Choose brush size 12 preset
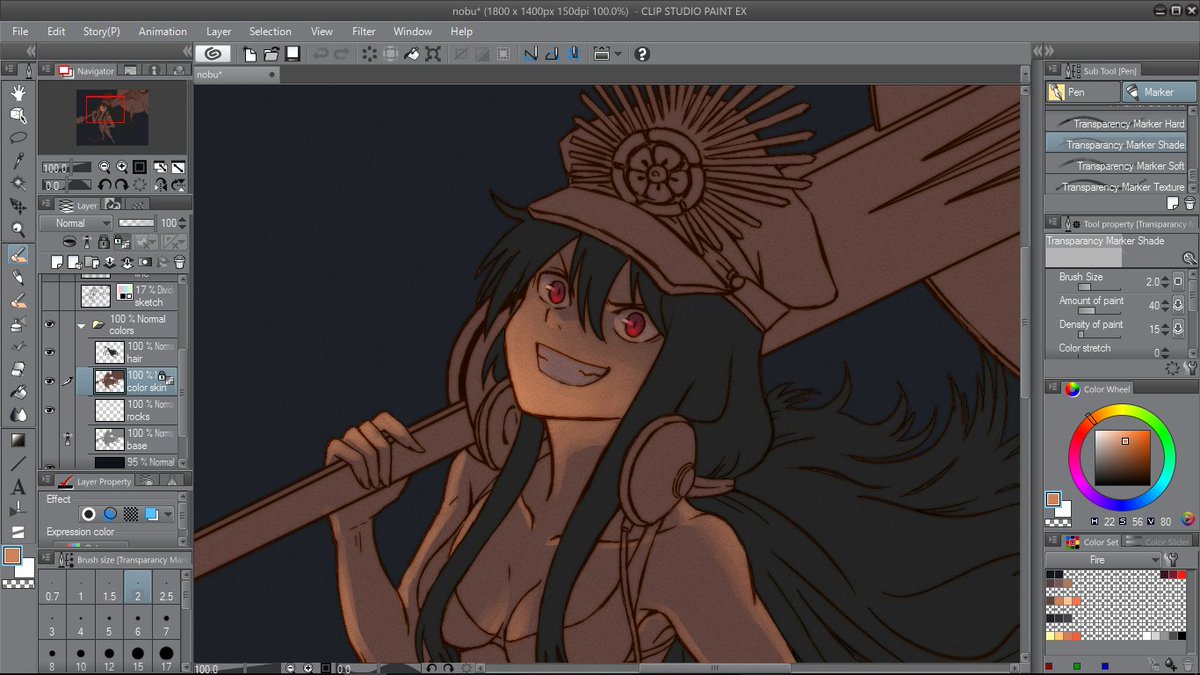Screen dimensions: 1200x675 [x=109, y=658]
